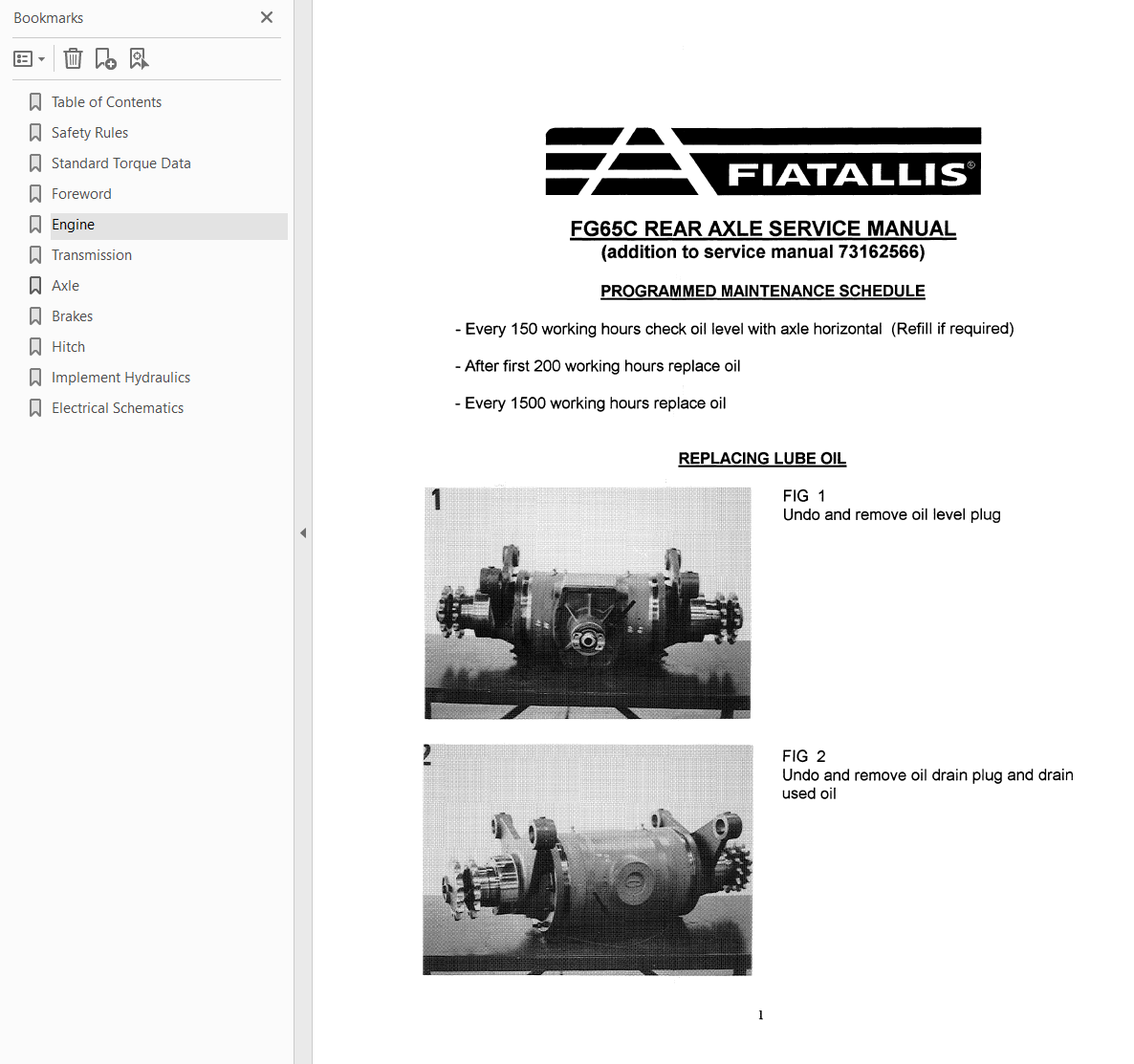Open the Table of Contents bookmark
The height and width of the screenshot is (1064, 1134).
click(x=106, y=102)
